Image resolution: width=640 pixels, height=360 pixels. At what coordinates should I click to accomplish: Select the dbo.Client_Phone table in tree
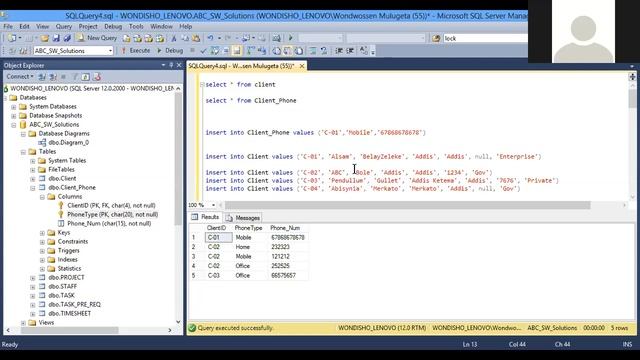[x=72, y=188]
